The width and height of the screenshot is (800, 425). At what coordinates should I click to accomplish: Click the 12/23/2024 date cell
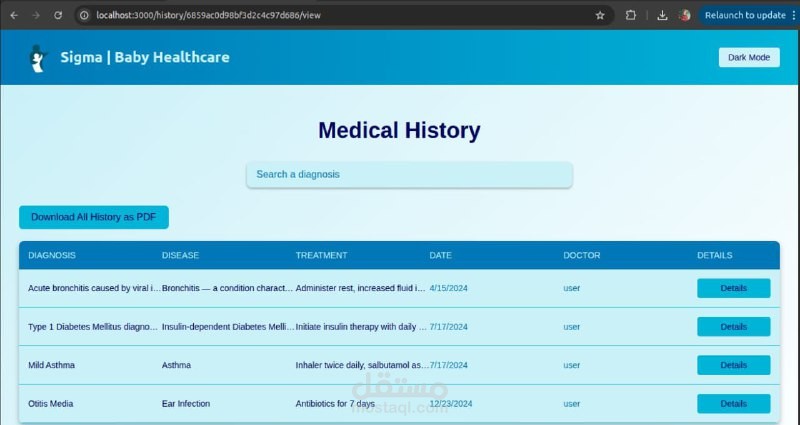451,404
